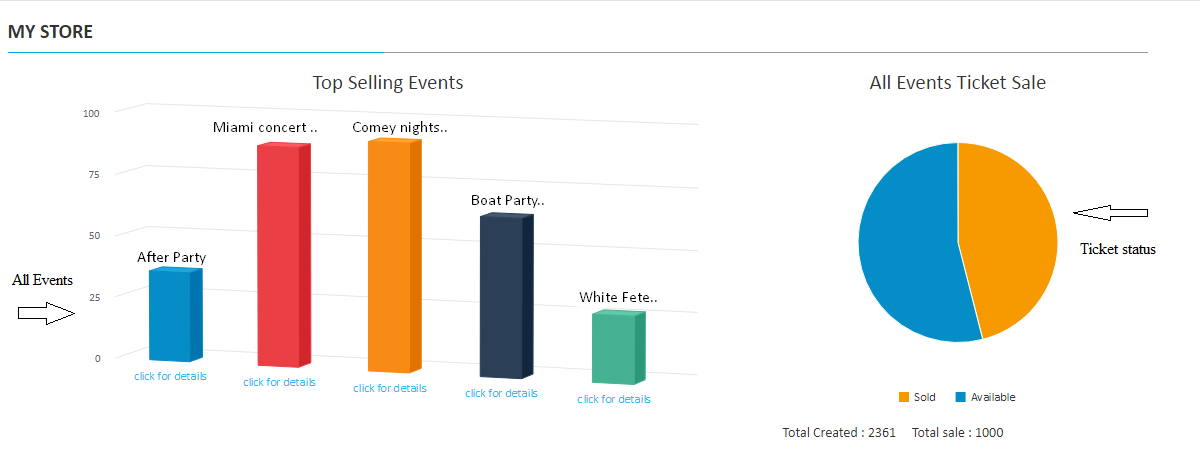
Task: Toggle the Sold legend orange swatch
Action: [904, 397]
